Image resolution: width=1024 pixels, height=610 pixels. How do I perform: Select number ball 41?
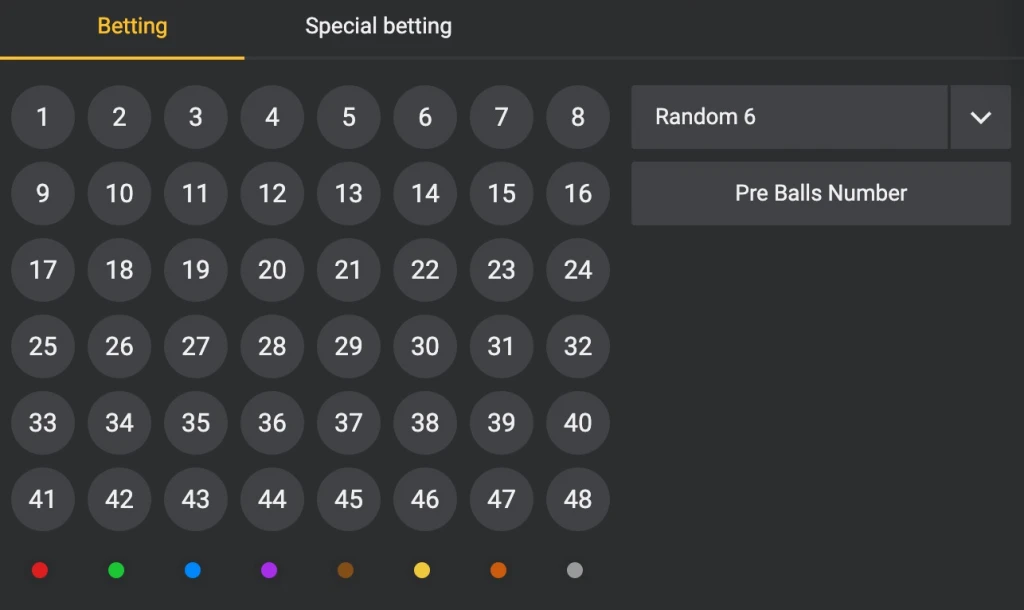pos(43,498)
